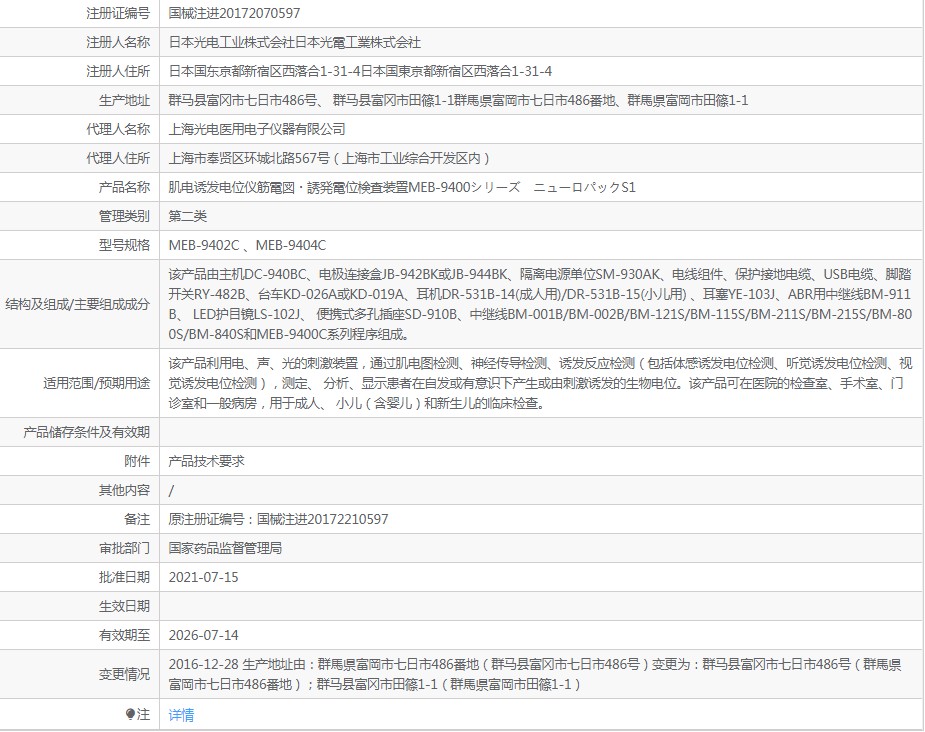Image resolution: width=925 pixels, height=732 pixels.
Task: Select intended use text starting 该产品利用电、声、光
Action: (540, 383)
